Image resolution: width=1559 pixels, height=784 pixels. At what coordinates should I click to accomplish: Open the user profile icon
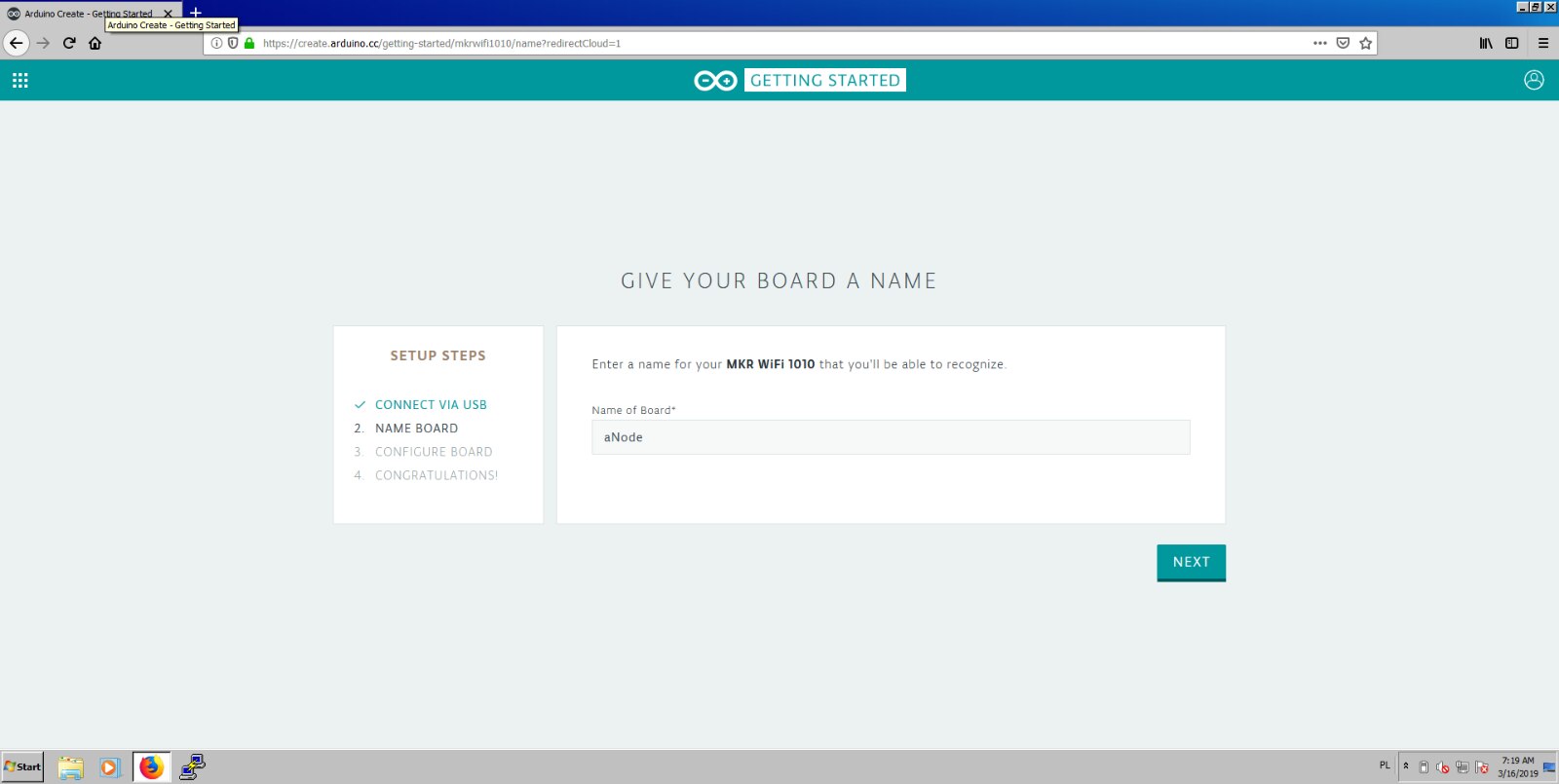pos(1534,80)
